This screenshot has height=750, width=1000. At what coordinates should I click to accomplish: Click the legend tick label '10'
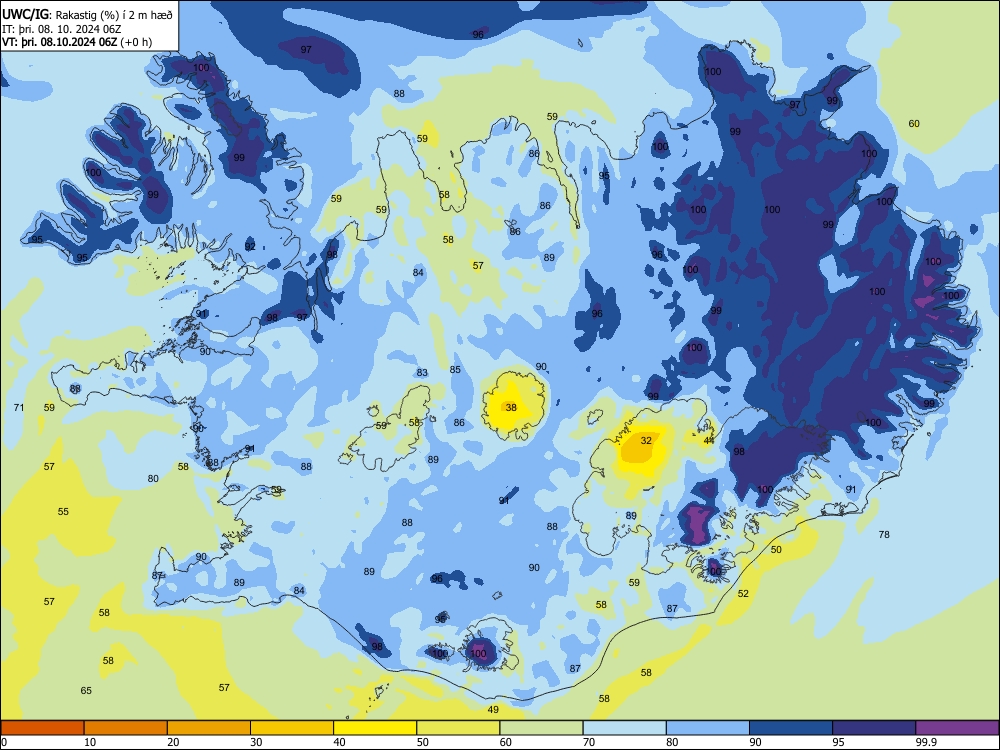click(90, 742)
